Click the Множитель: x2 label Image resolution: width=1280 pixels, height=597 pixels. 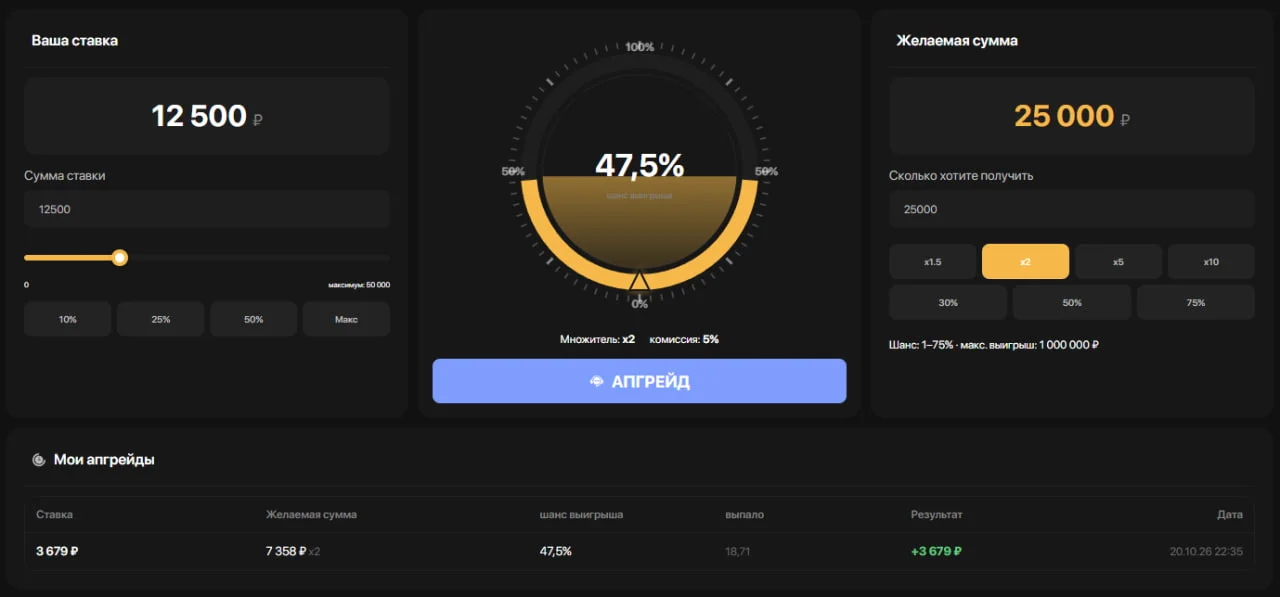[x=598, y=339]
